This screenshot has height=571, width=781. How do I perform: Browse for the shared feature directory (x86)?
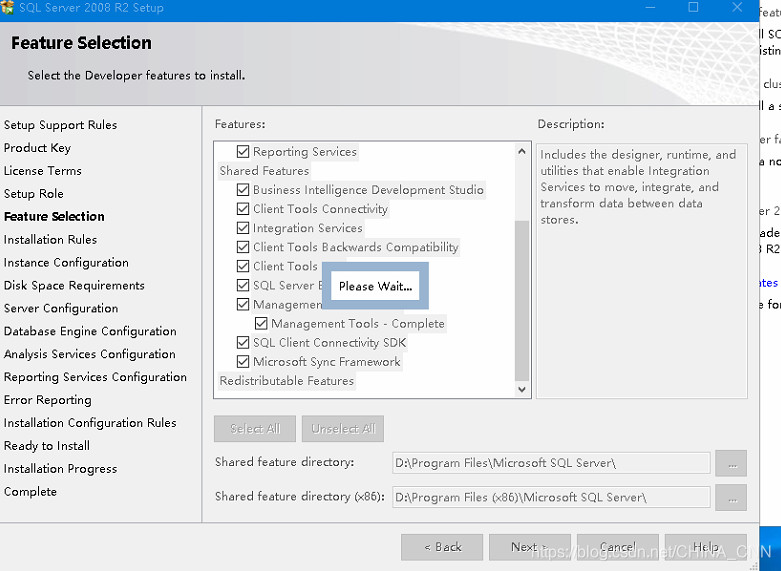(731, 498)
